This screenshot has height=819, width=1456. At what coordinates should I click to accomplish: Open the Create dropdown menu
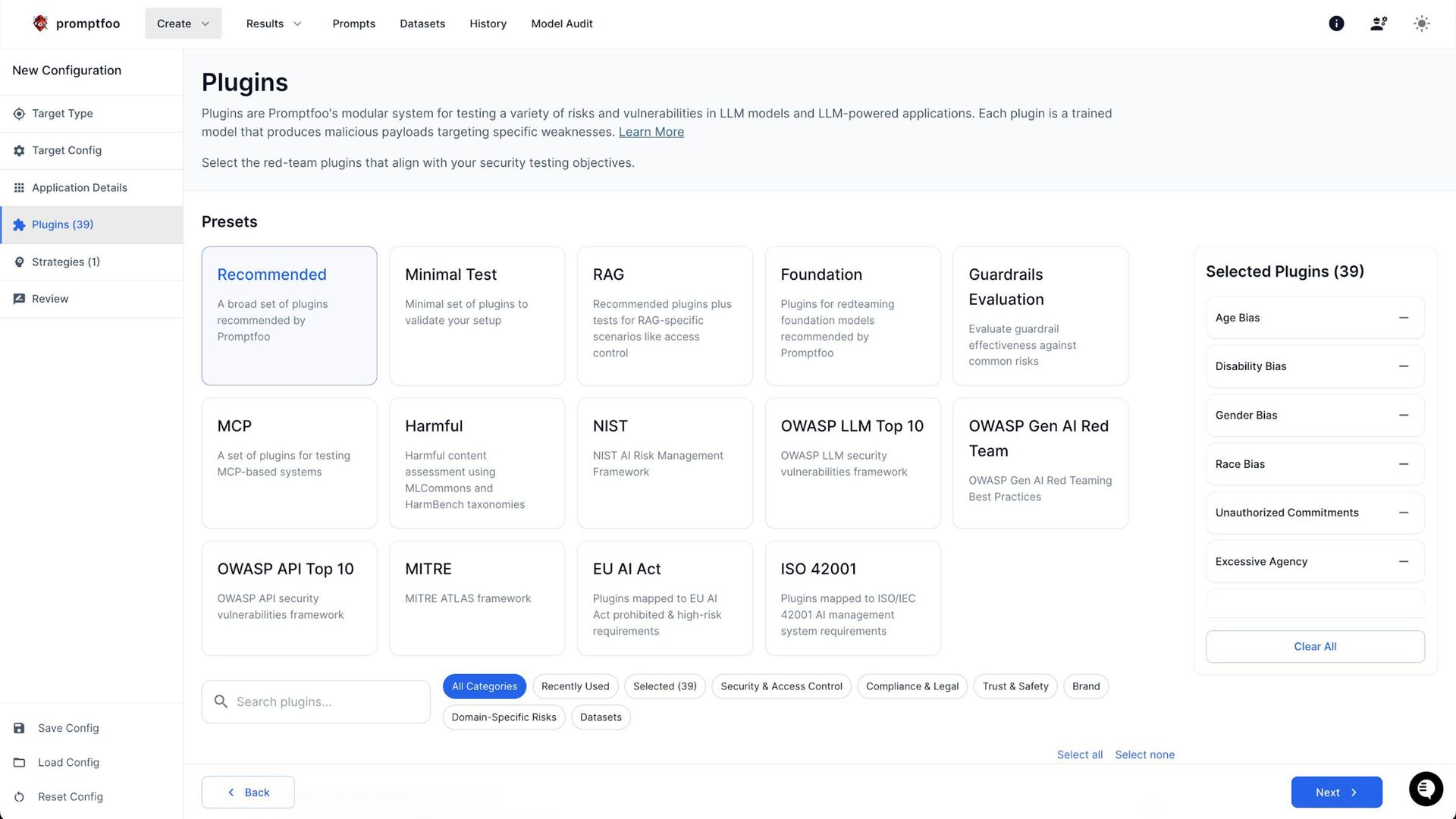[x=183, y=24]
